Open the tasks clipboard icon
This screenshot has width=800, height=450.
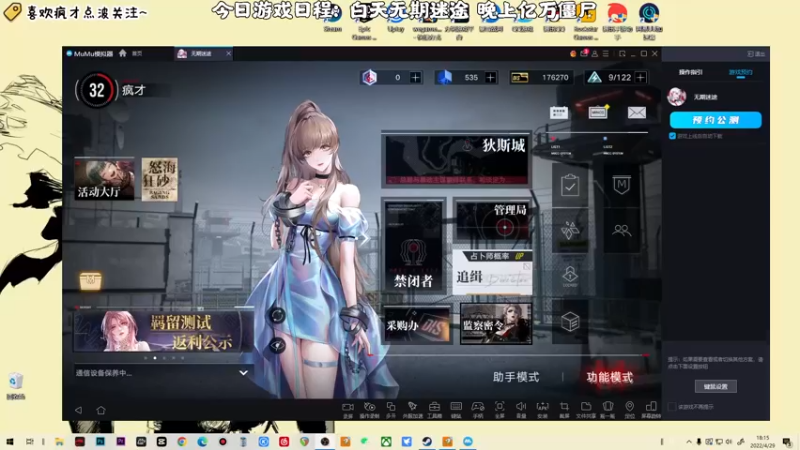coord(570,185)
